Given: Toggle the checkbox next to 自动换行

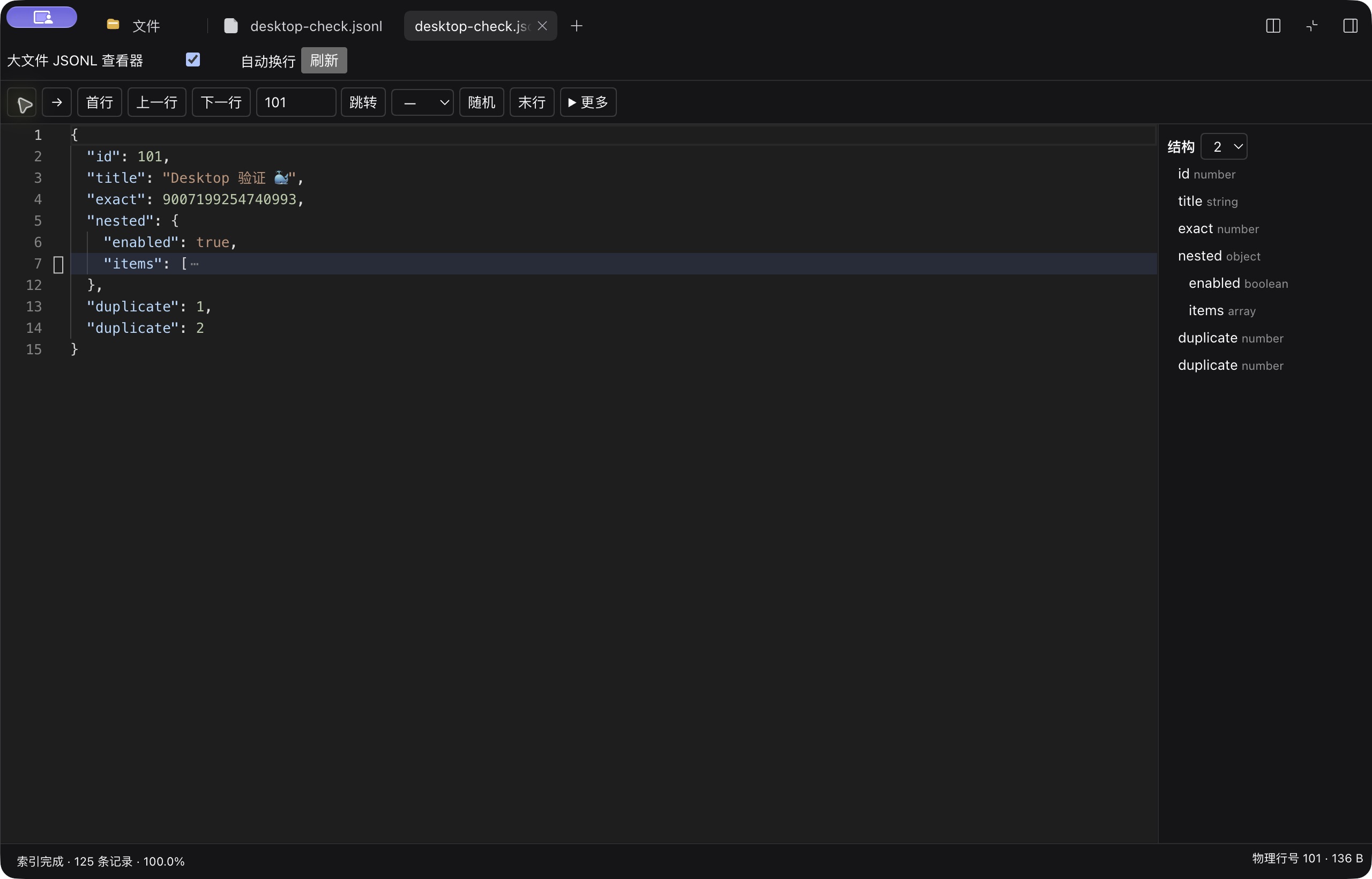Looking at the screenshot, I should pyautogui.click(x=193, y=59).
